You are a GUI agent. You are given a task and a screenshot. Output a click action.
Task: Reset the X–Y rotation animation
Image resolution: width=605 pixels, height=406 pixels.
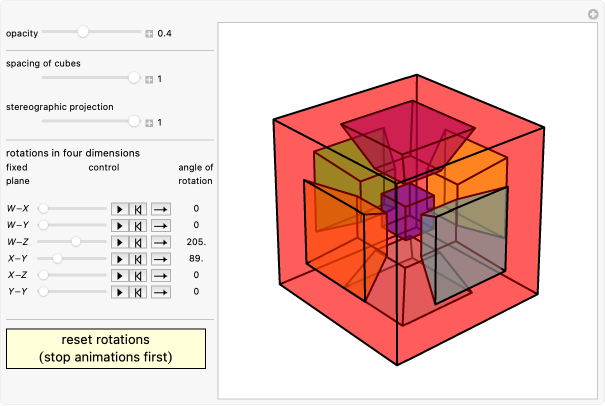coord(138,259)
